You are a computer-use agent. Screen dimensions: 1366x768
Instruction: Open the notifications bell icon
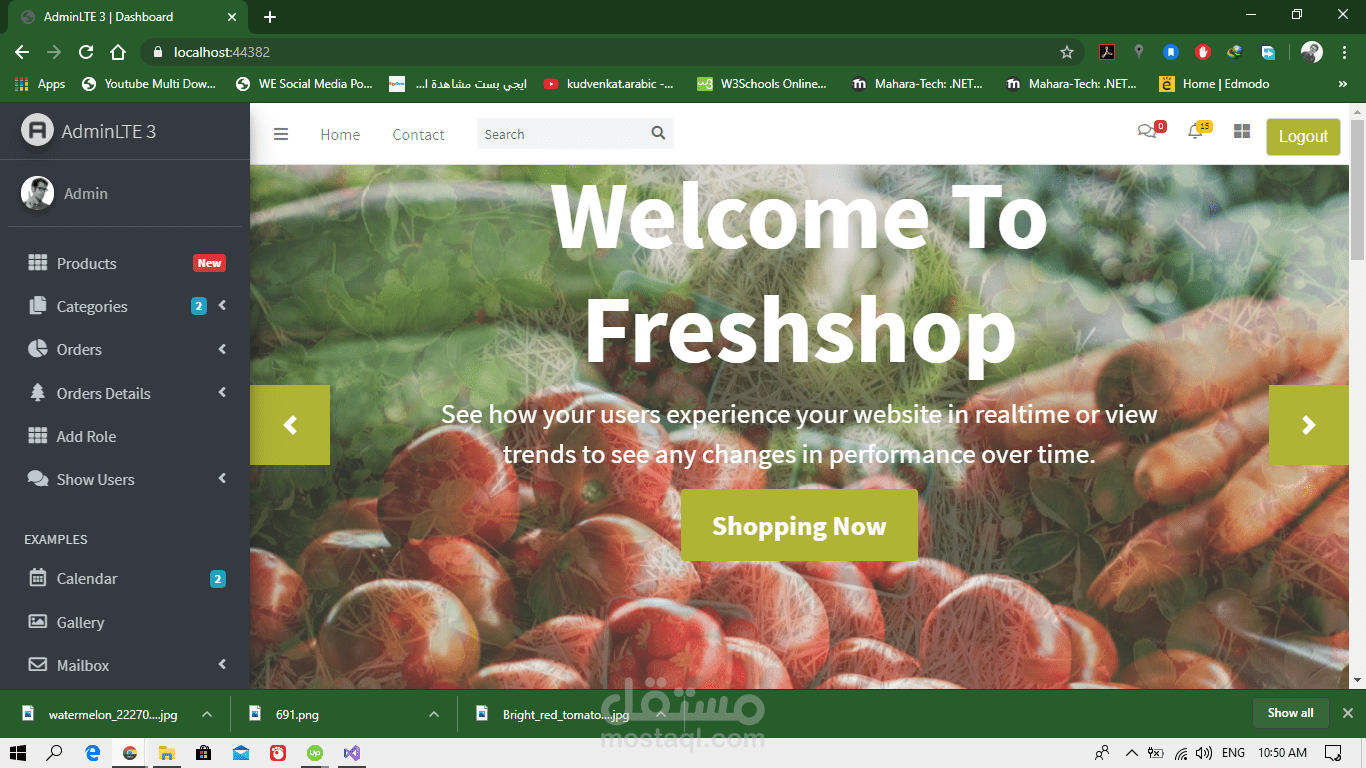(1194, 131)
